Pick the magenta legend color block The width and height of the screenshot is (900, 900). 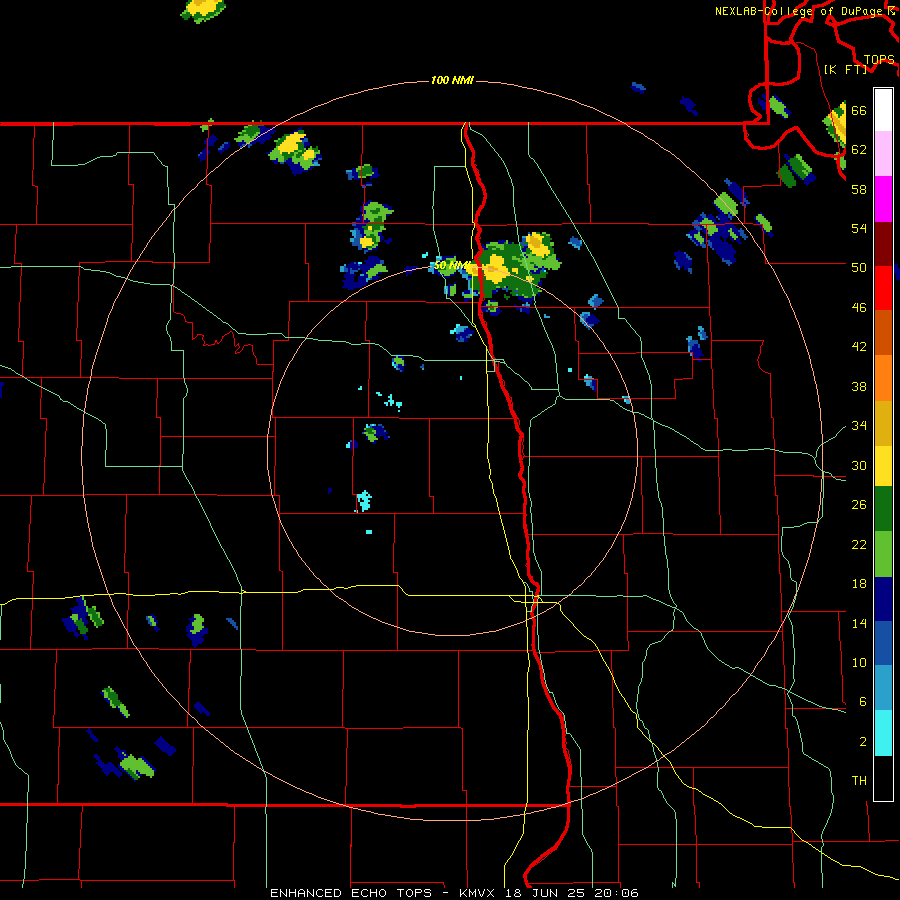[883, 199]
